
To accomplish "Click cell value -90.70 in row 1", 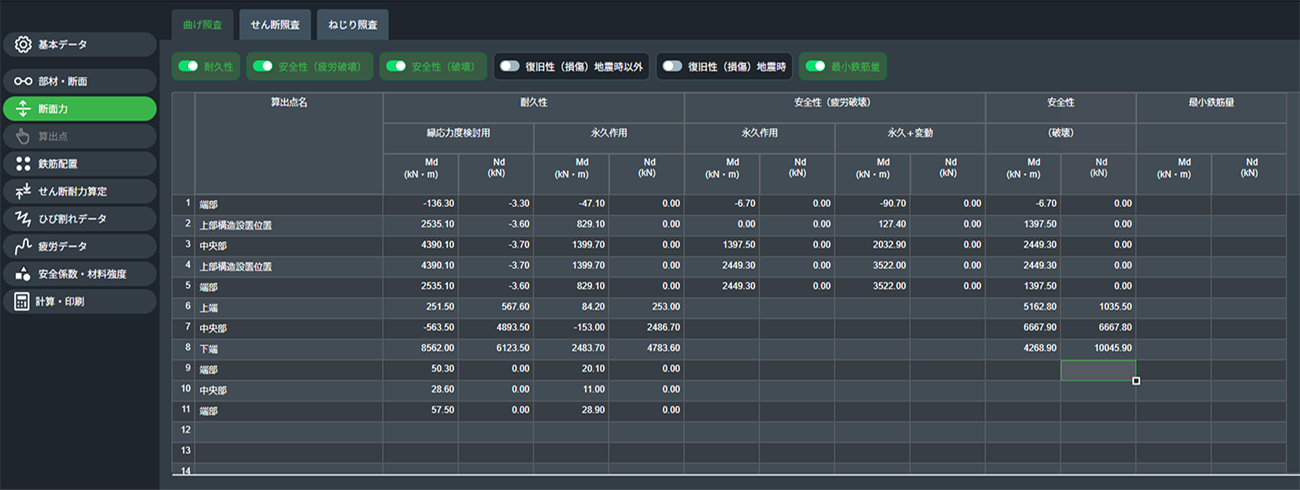I will pyautogui.click(x=872, y=204).
